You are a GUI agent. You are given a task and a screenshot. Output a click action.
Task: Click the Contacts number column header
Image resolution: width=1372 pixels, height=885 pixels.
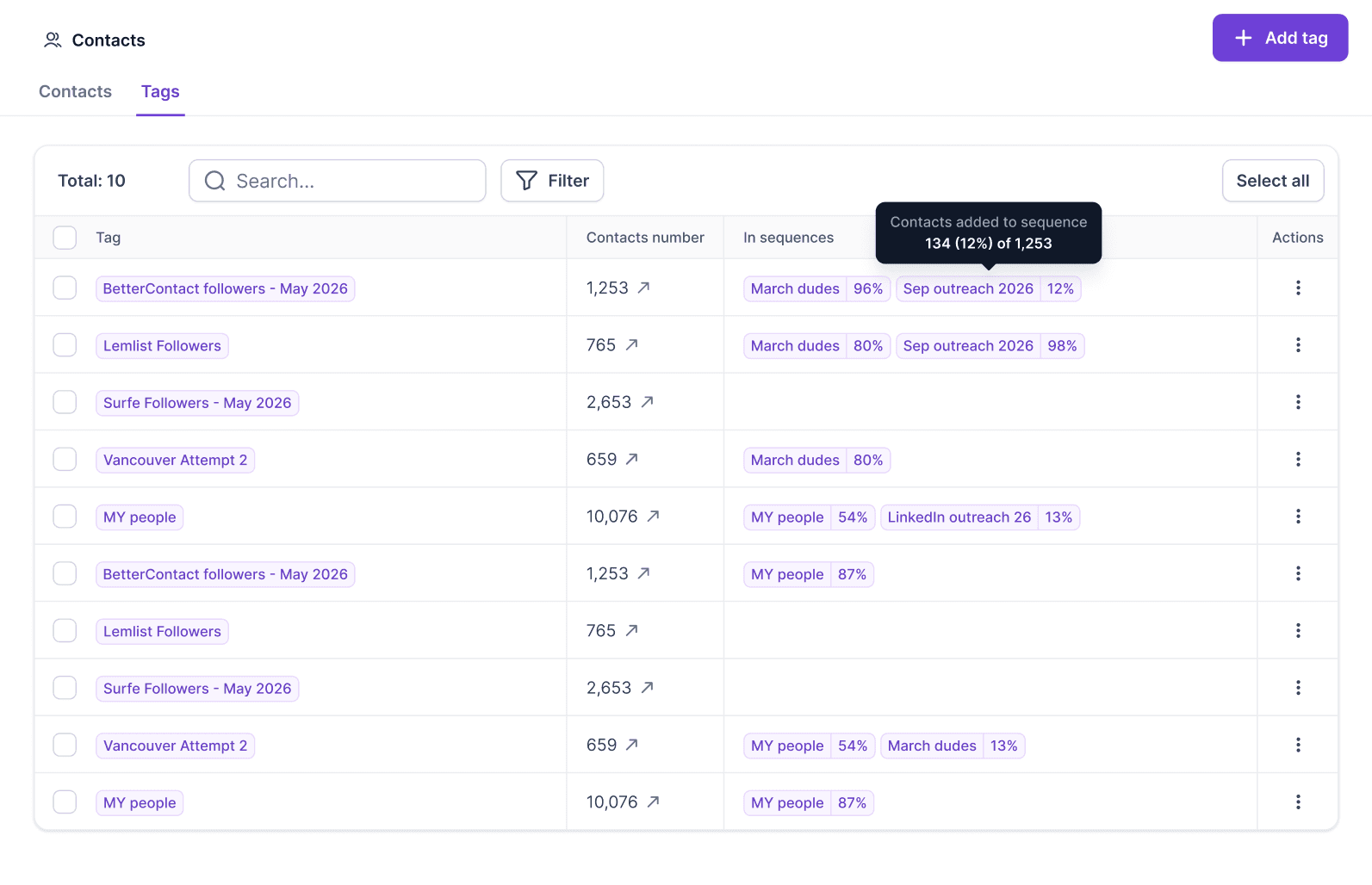tap(645, 238)
